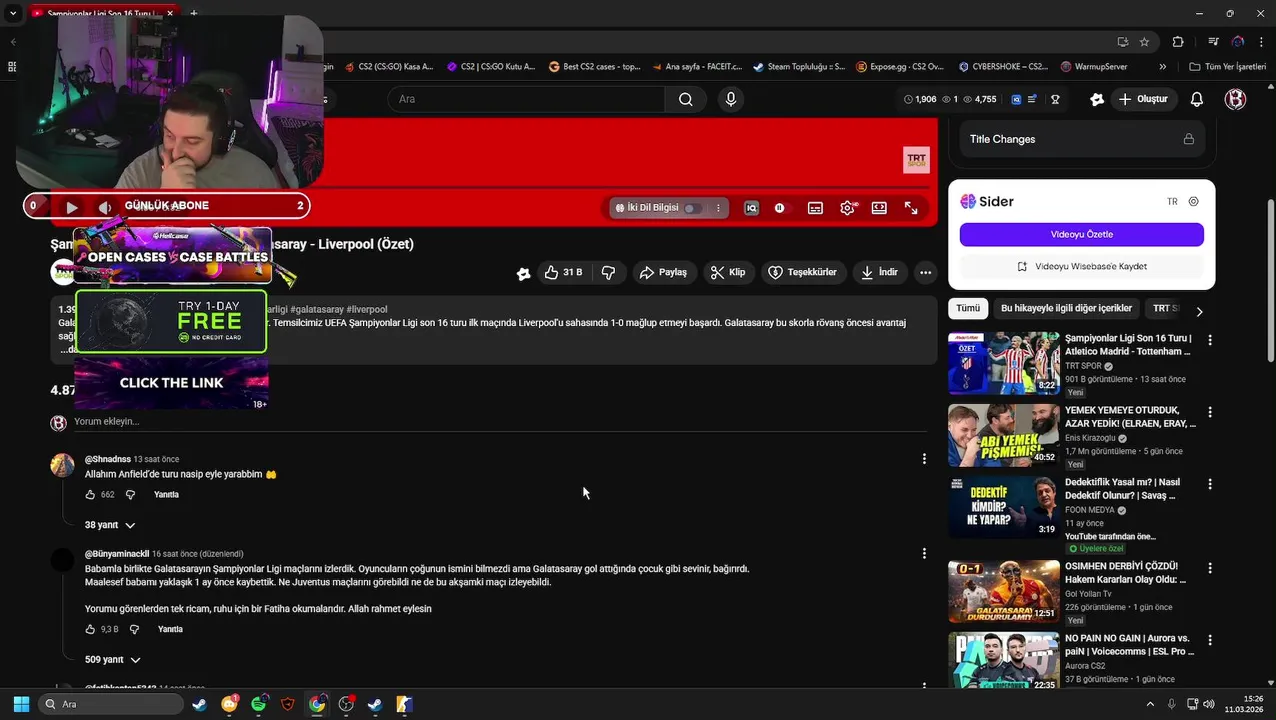Open Chrome extensions puzzle icon

pyautogui.click(x=1178, y=42)
